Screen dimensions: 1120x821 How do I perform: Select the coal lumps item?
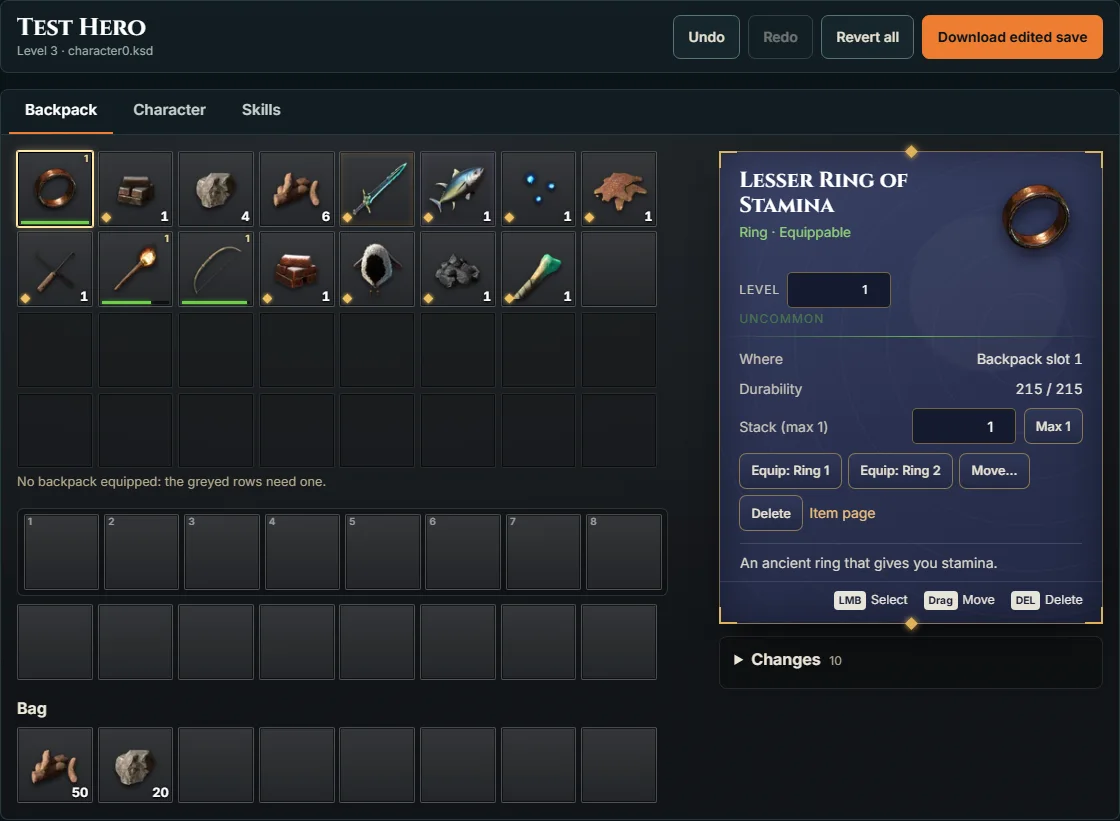coord(458,269)
